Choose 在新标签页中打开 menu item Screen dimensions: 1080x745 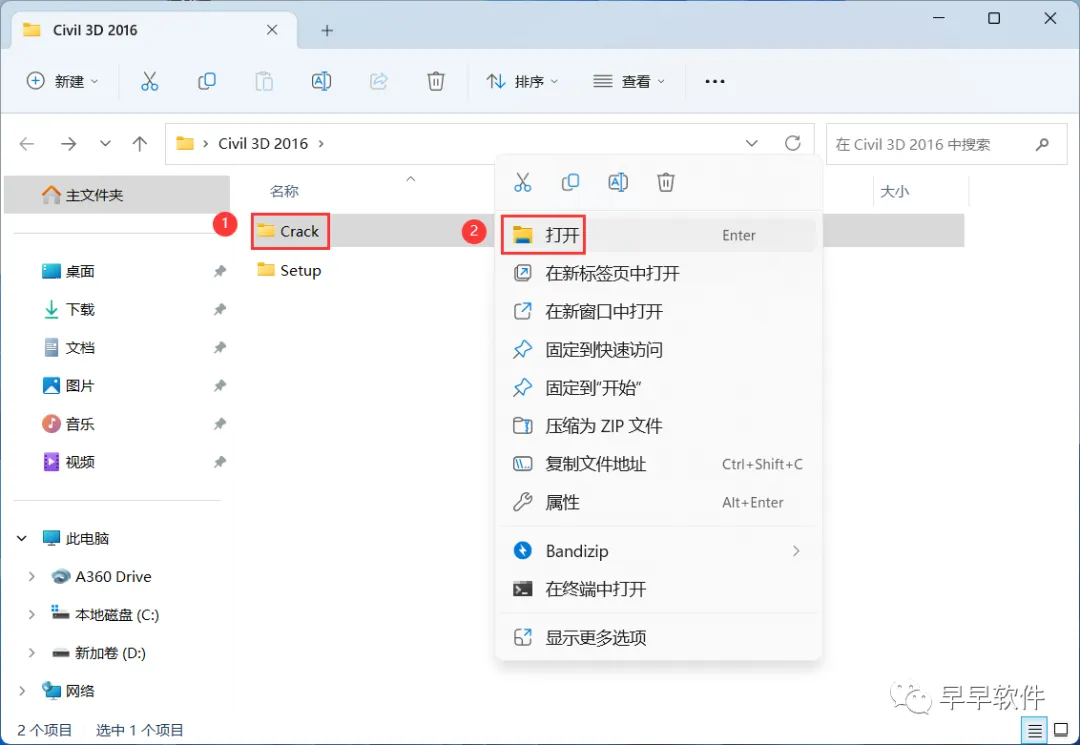(658, 273)
